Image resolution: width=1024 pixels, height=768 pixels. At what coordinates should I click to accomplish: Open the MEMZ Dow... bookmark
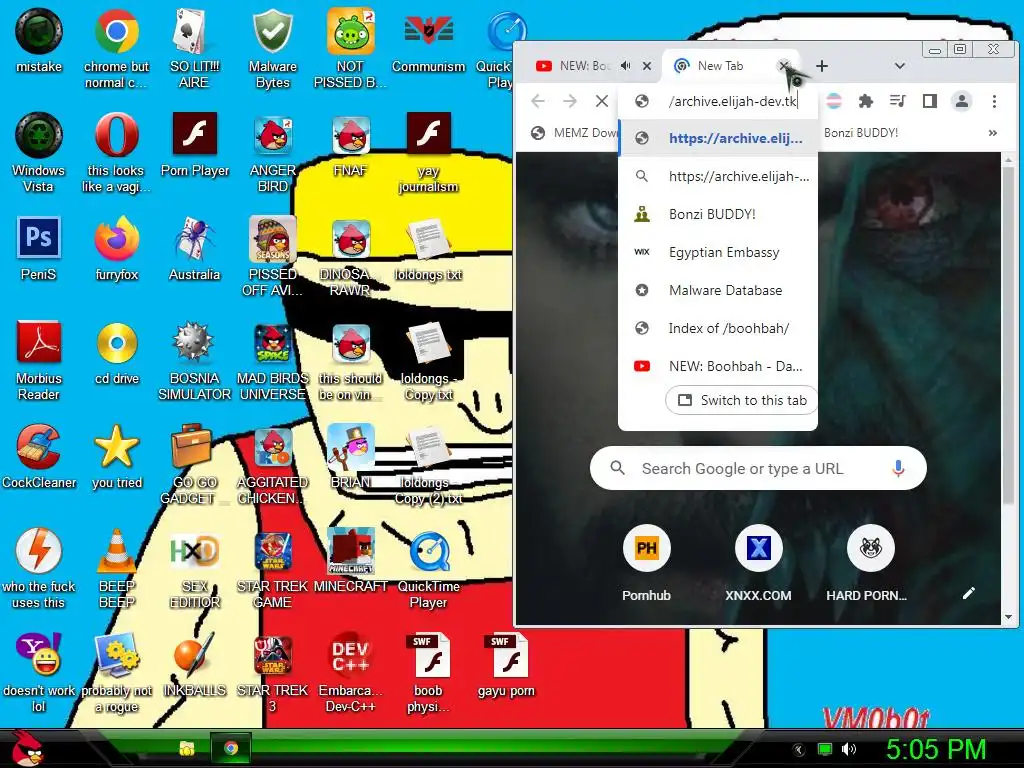[x=573, y=133]
